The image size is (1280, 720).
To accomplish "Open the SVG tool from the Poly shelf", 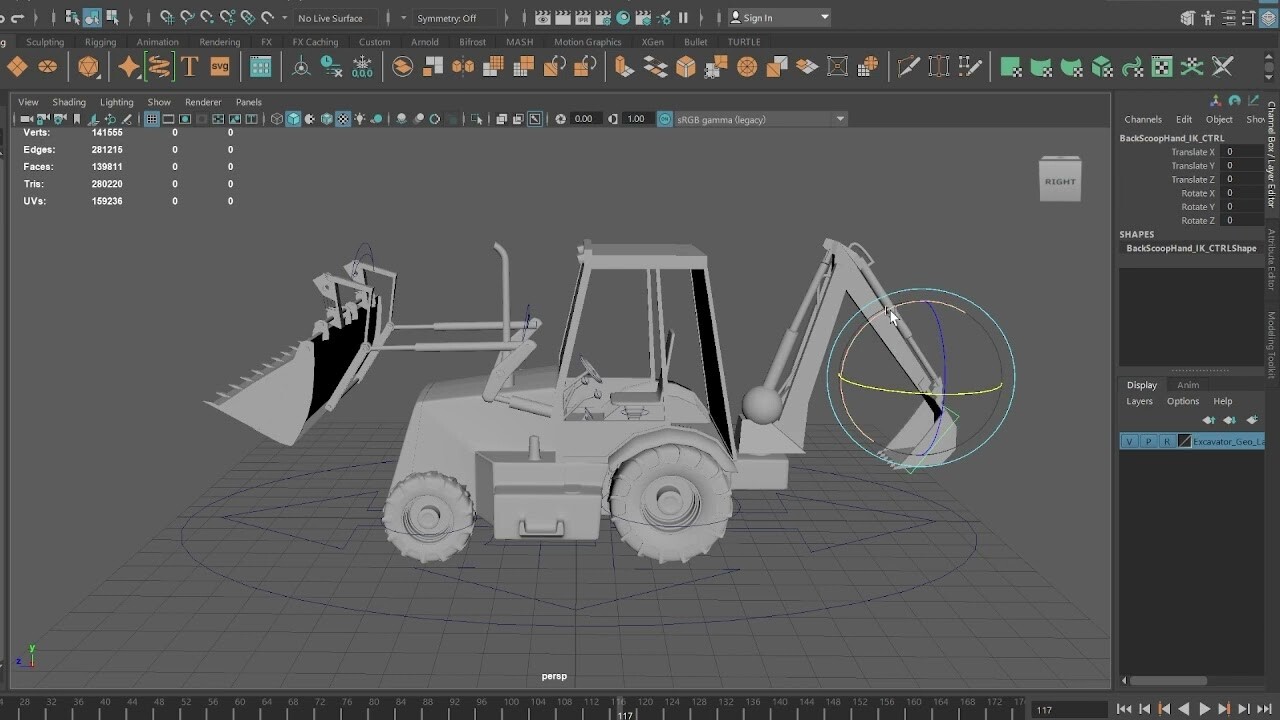I will pos(220,66).
